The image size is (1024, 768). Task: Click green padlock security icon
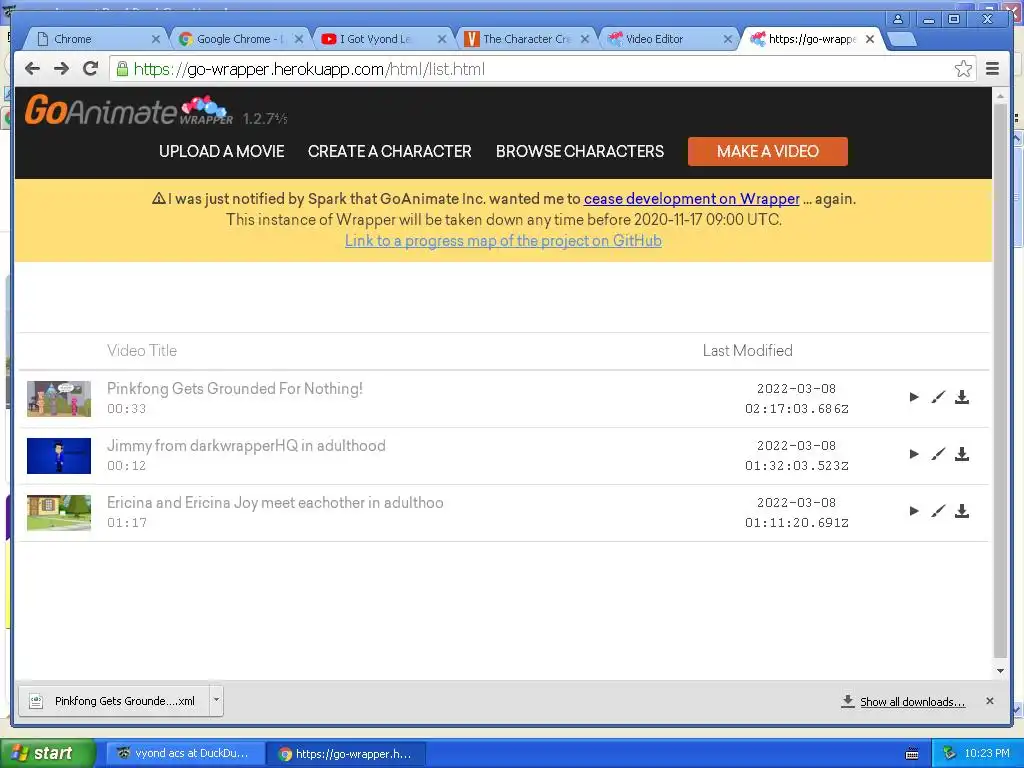click(122, 69)
